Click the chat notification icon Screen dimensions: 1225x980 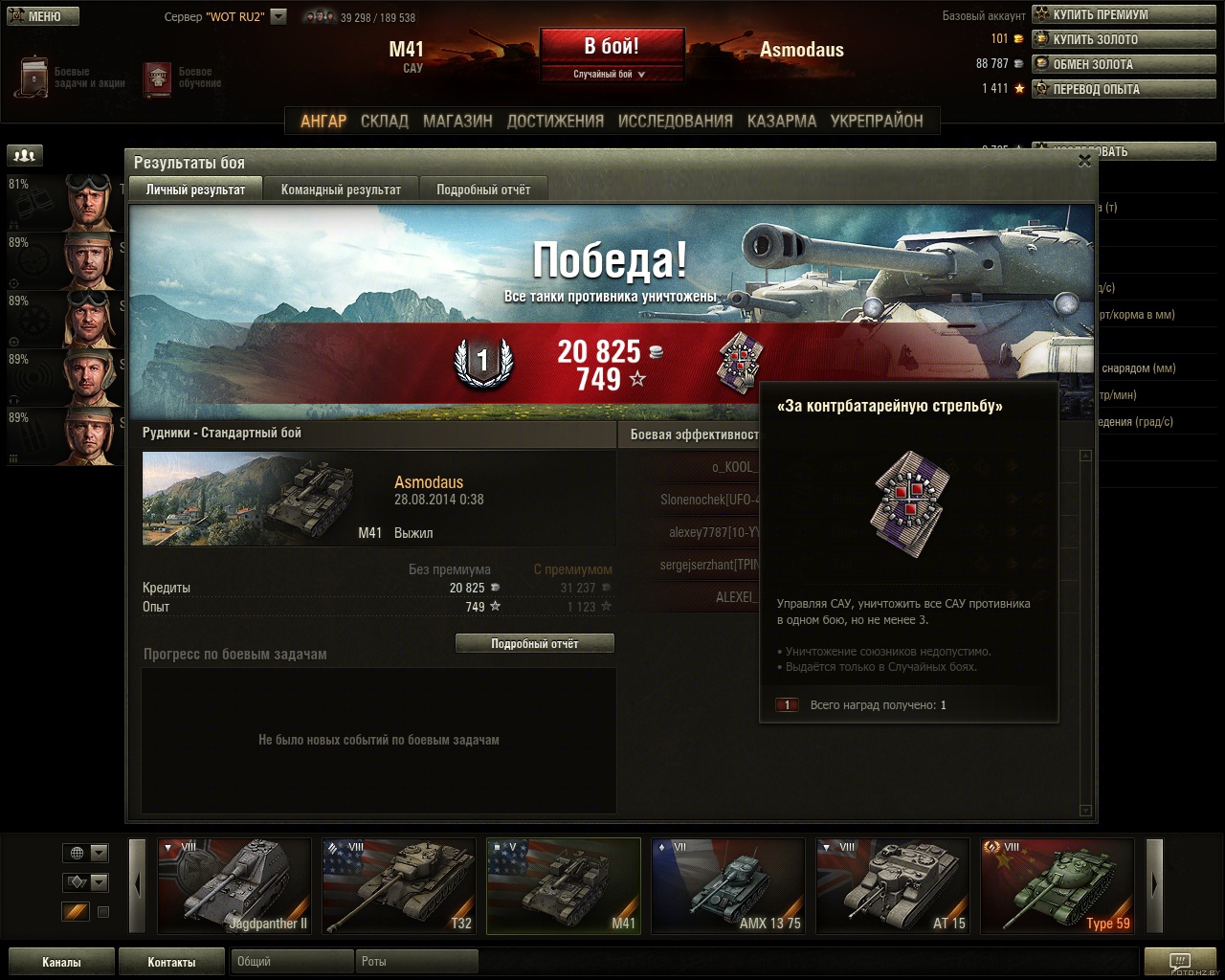(x=1180, y=962)
